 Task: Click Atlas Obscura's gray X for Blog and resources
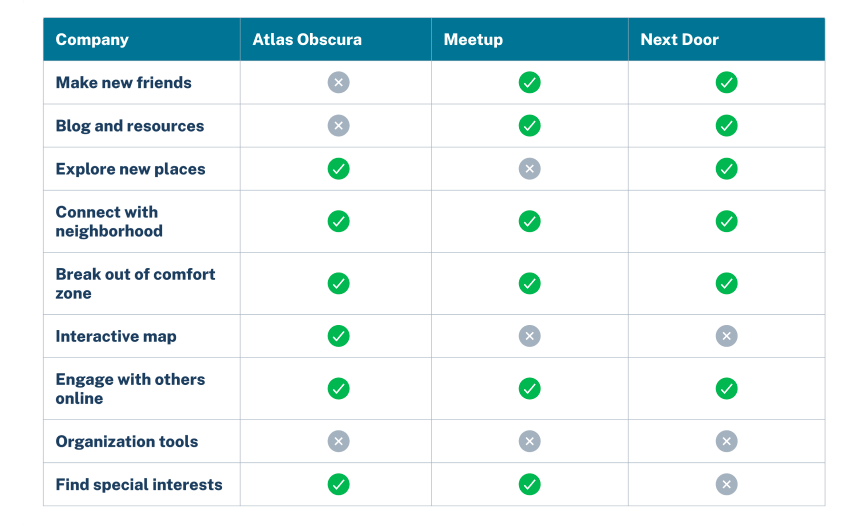[338, 125]
